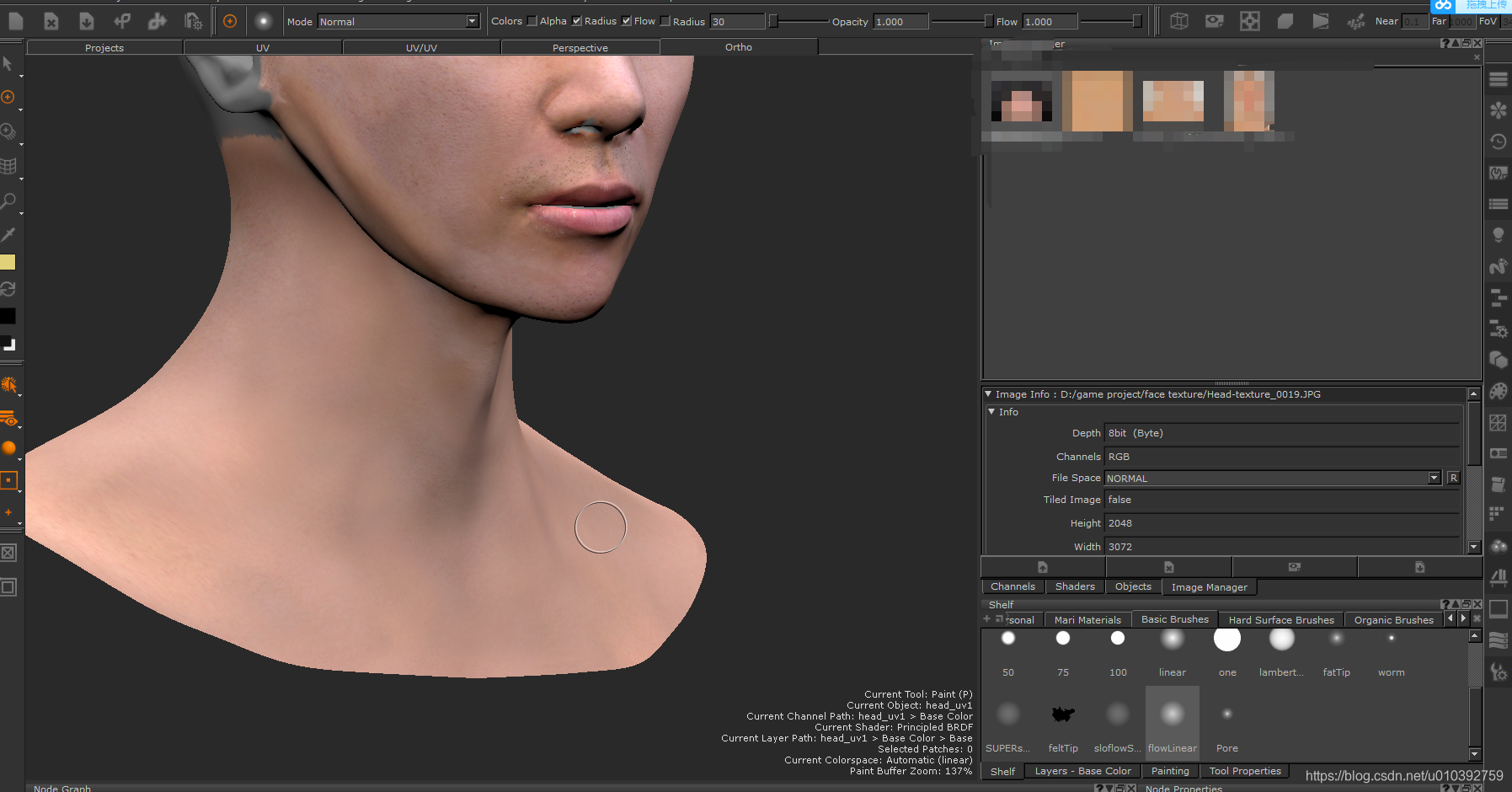Click the brush shelf scrollbar up arrow

(1475, 636)
